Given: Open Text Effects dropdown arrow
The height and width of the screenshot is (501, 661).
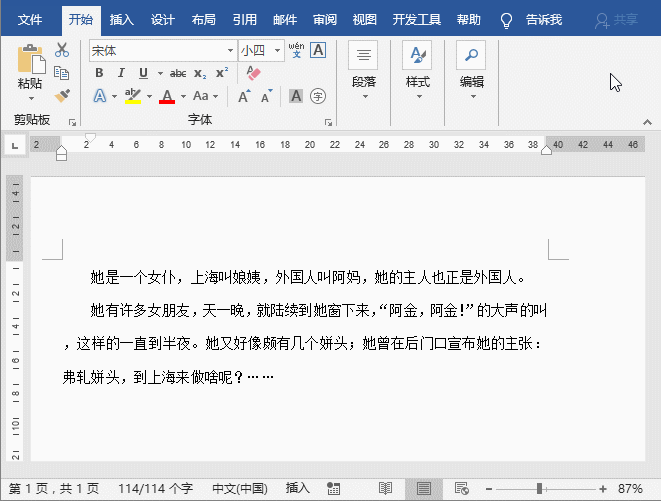Looking at the screenshot, I should click(x=115, y=97).
